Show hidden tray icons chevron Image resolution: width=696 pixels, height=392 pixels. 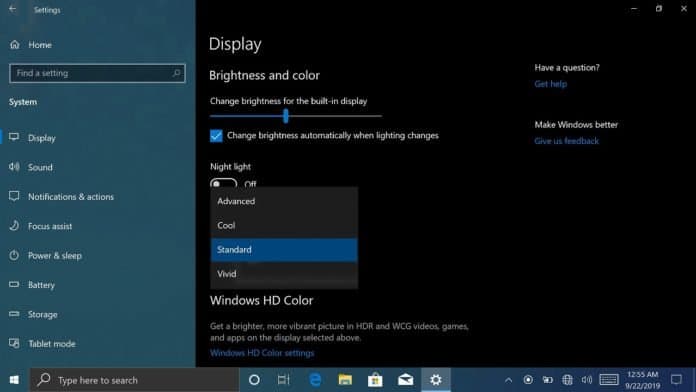(x=508, y=380)
